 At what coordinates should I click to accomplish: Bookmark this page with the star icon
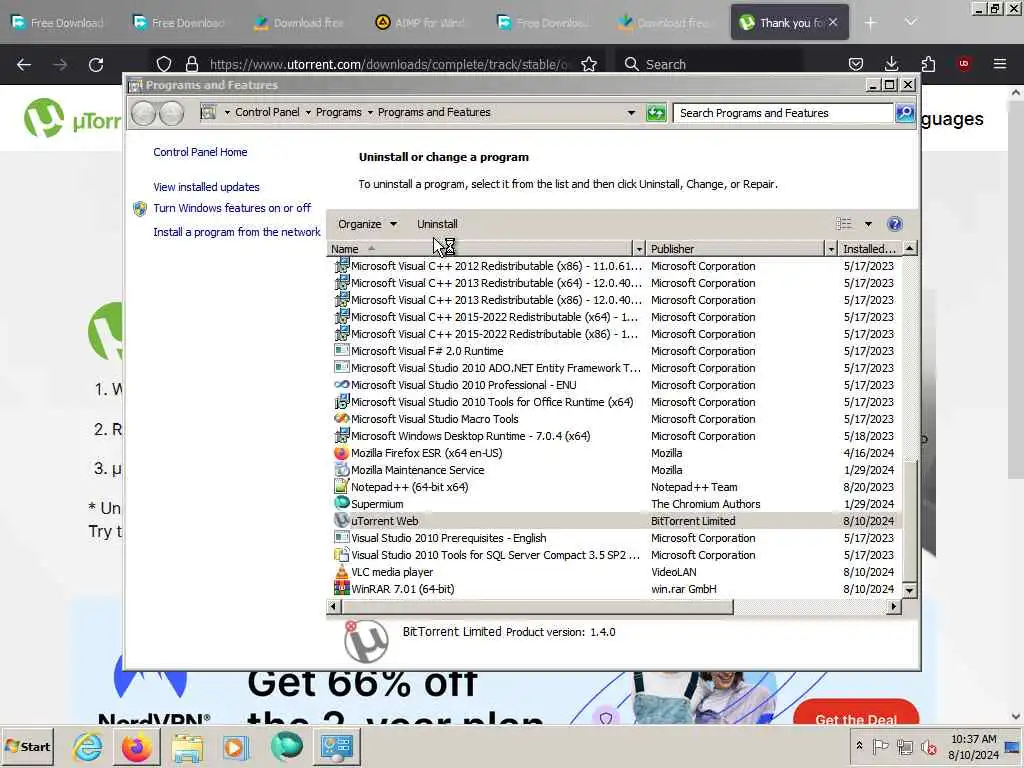(589, 64)
